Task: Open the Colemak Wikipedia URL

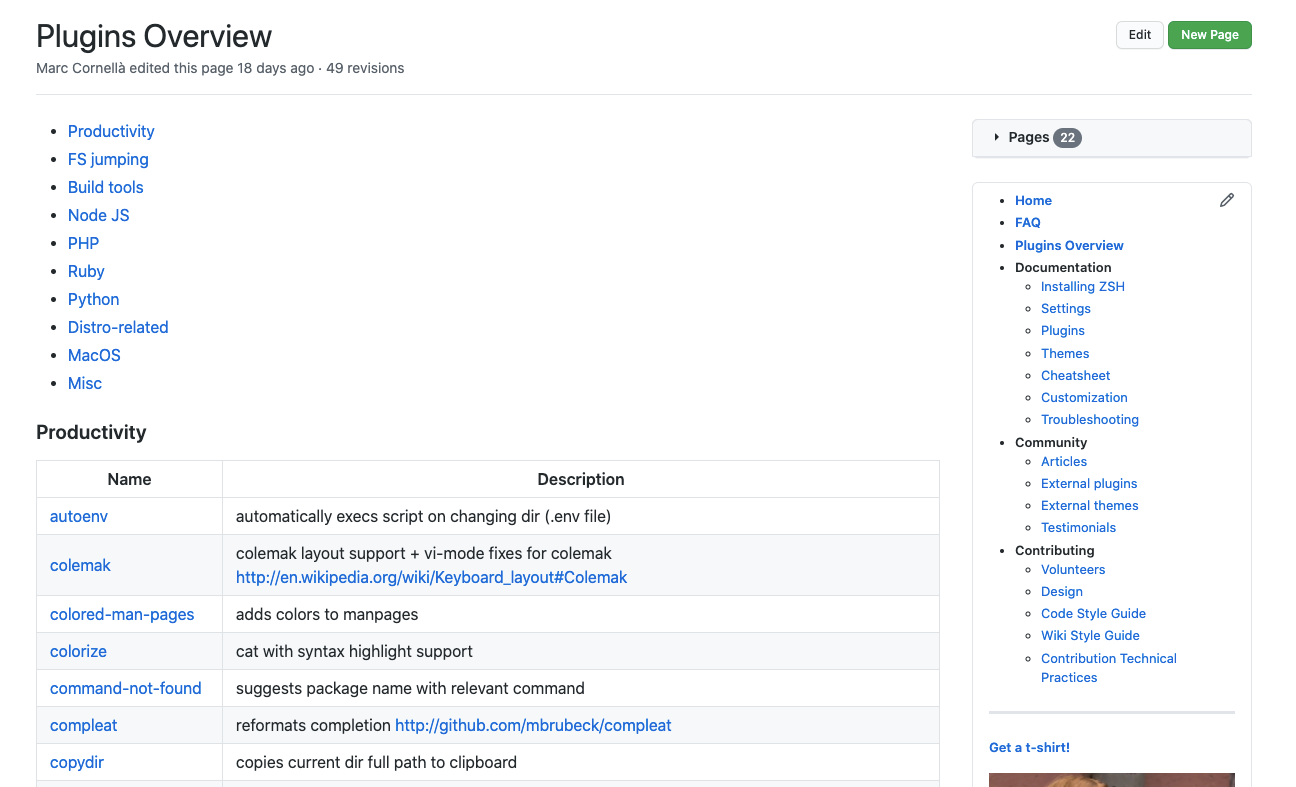Action: (431, 577)
